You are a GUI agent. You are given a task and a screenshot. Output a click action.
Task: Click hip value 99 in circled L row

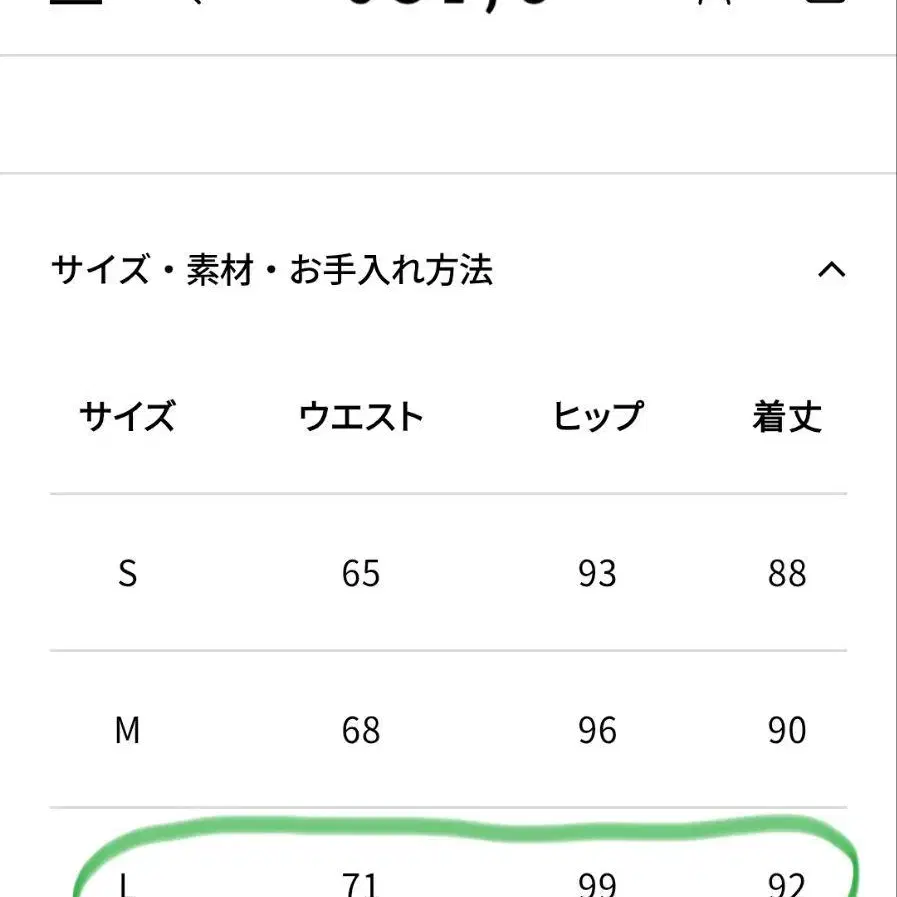click(597, 884)
